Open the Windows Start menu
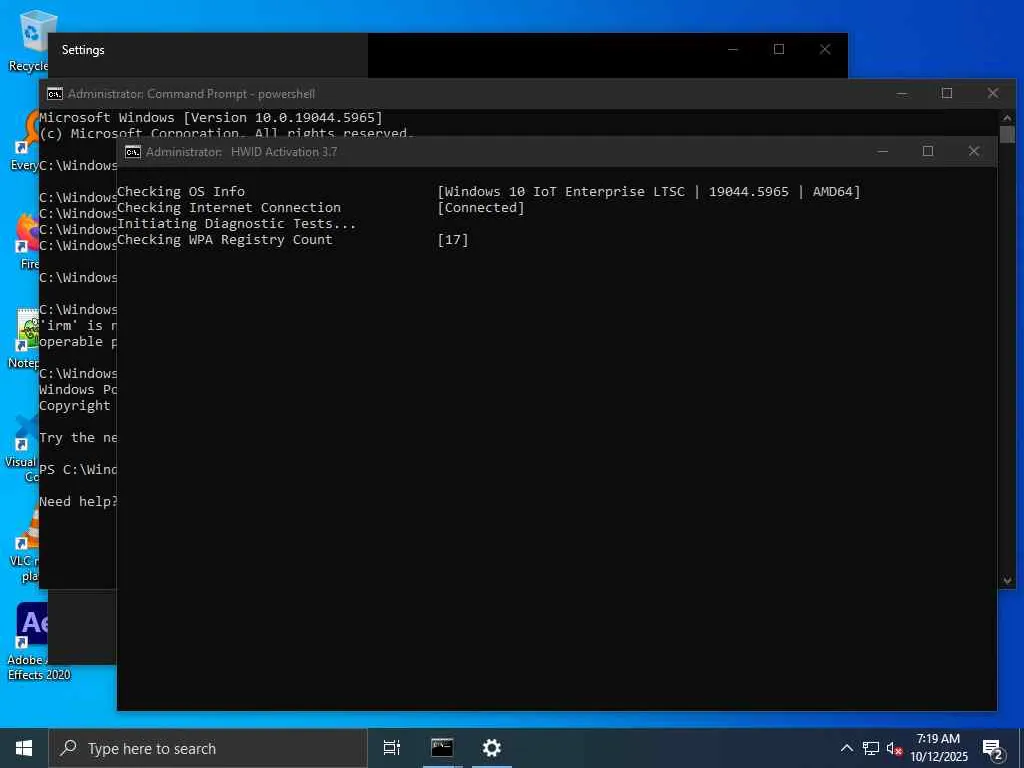 24,748
